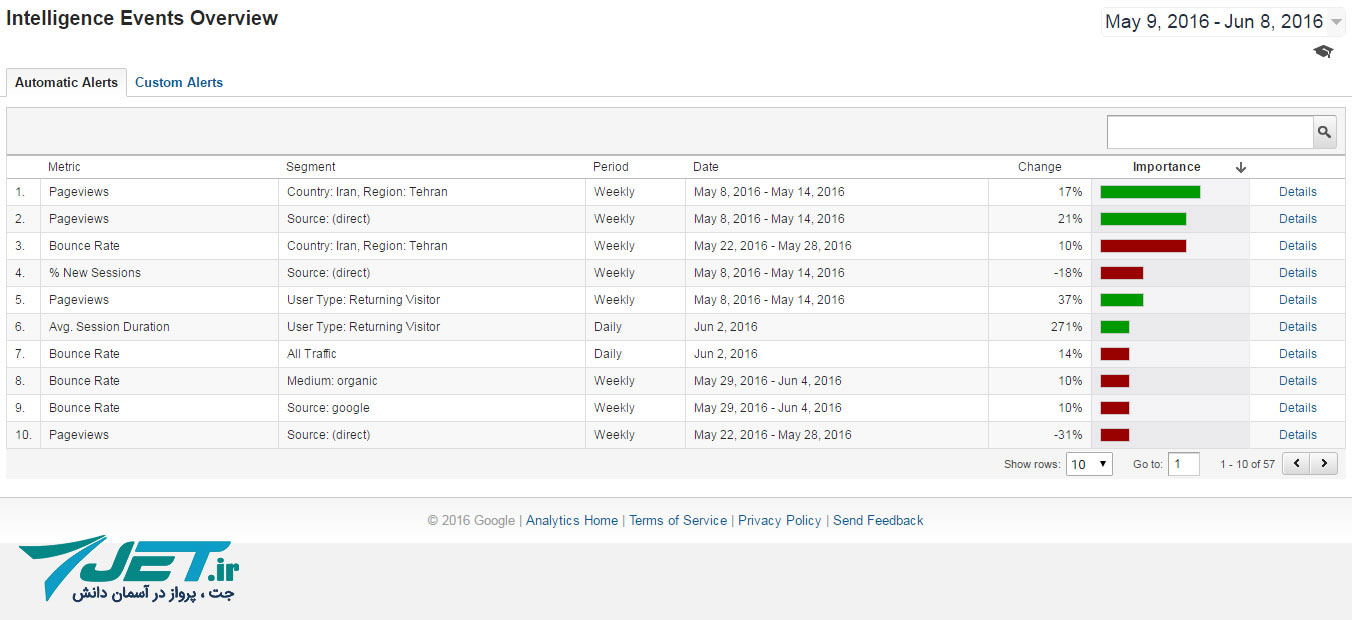Click the row 6 green importance bar
Image resolution: width=1352 pixels, height=620 pixels.
coord(1115,327)
